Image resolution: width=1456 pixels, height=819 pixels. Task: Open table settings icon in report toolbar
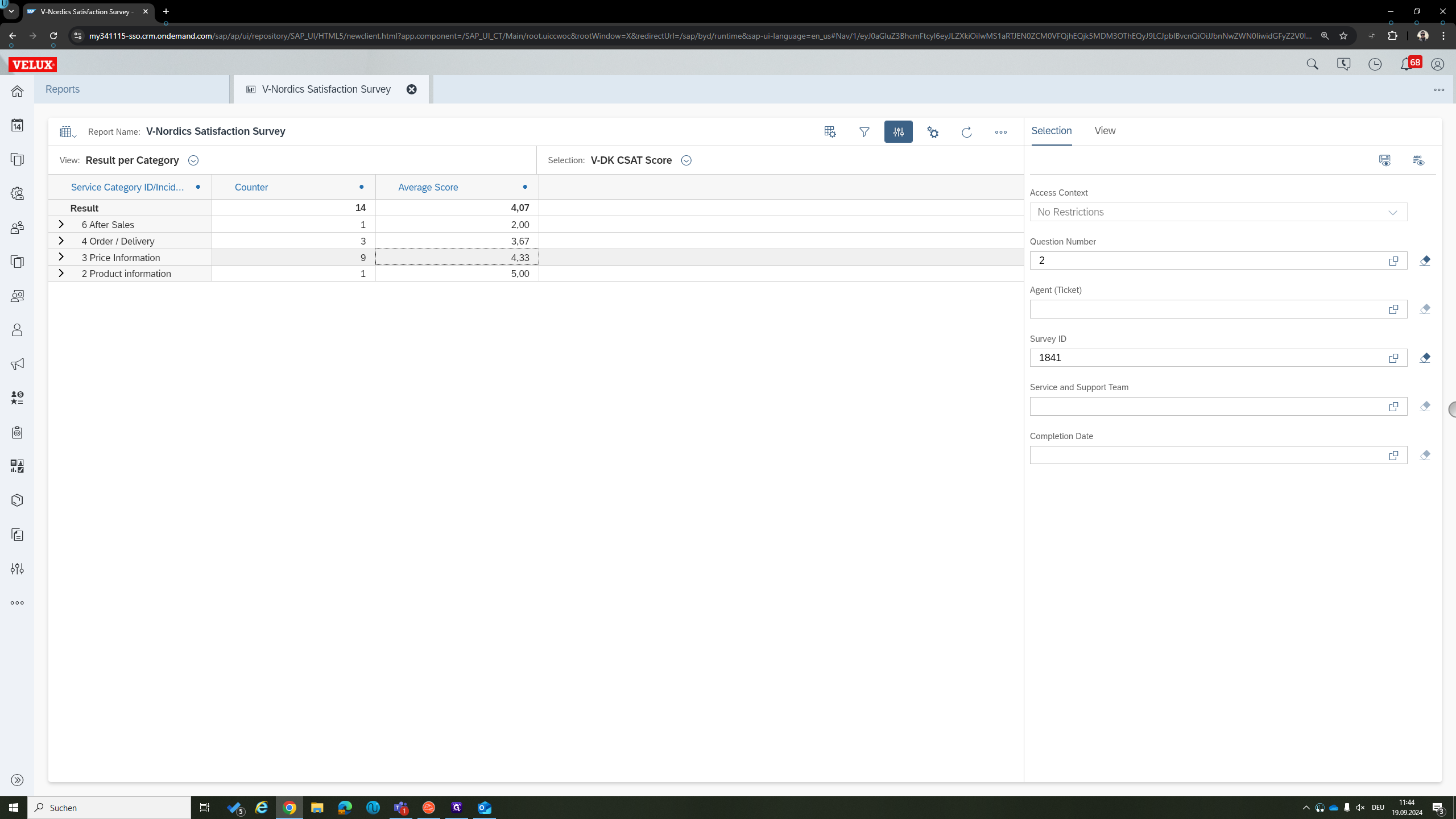pyautogui.click(x=830, y=132)
